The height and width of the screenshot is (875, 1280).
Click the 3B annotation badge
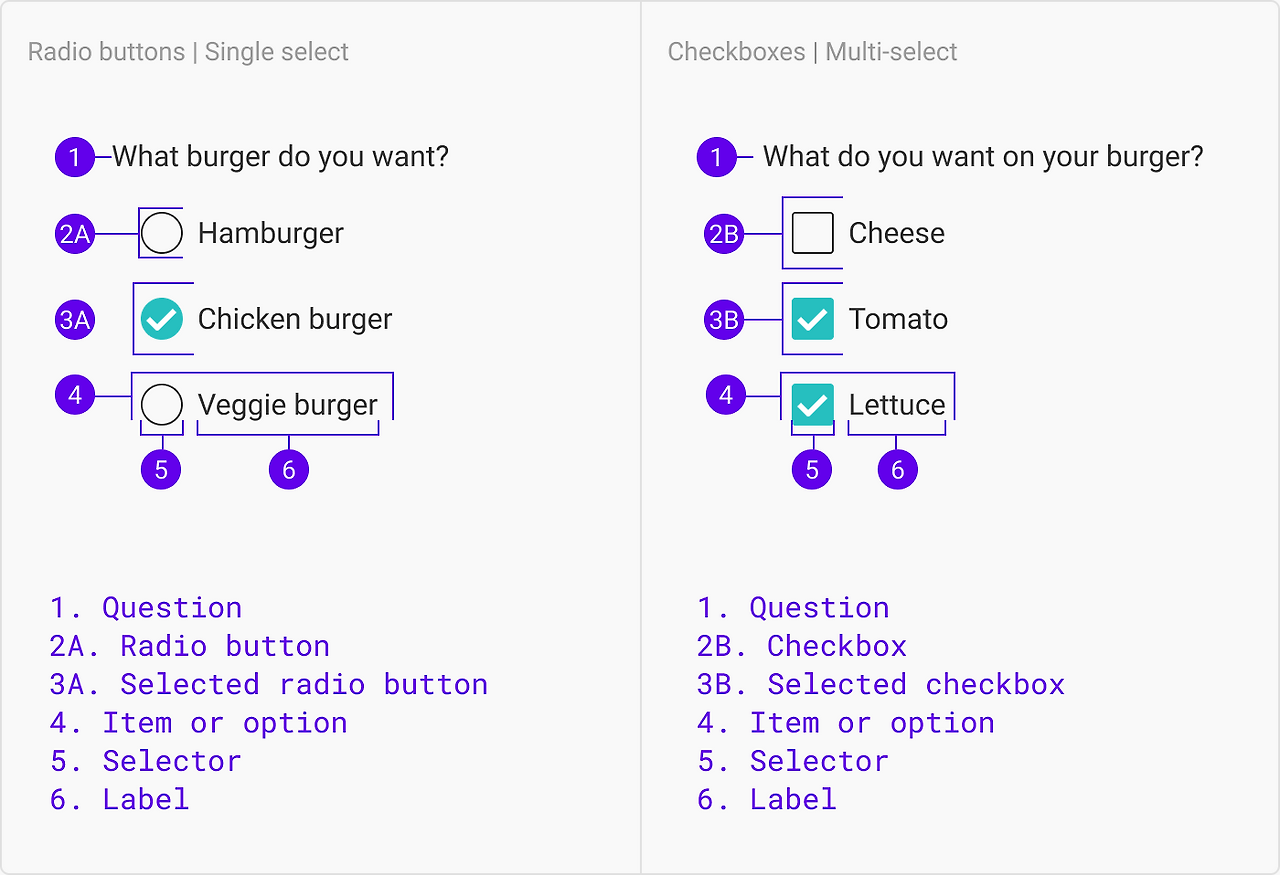pos(723,320)
